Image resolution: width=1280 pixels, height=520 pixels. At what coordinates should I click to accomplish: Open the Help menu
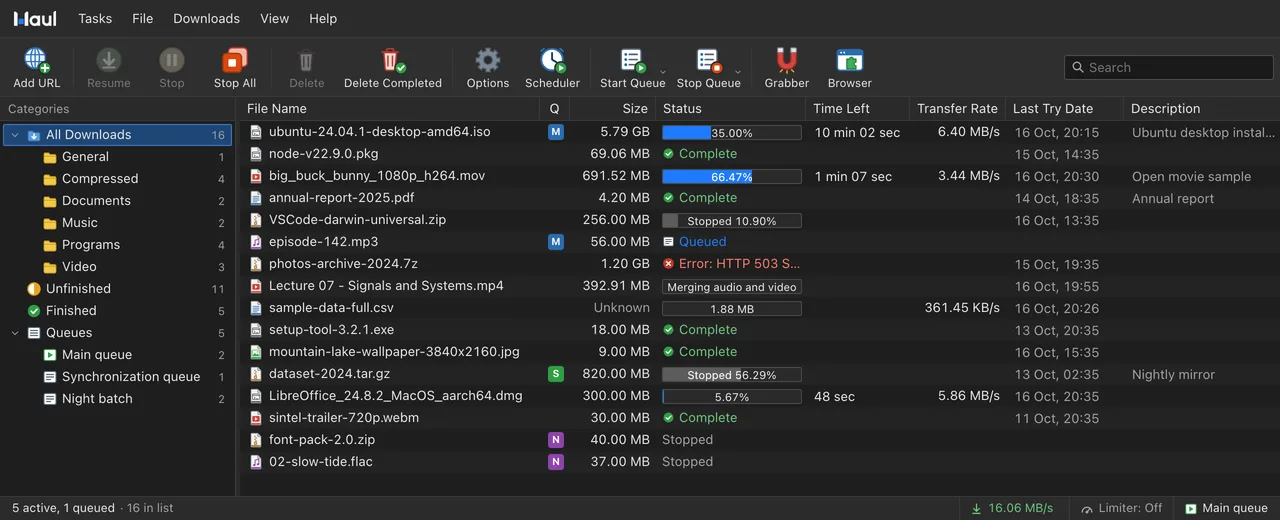click(x=323, y=18)
